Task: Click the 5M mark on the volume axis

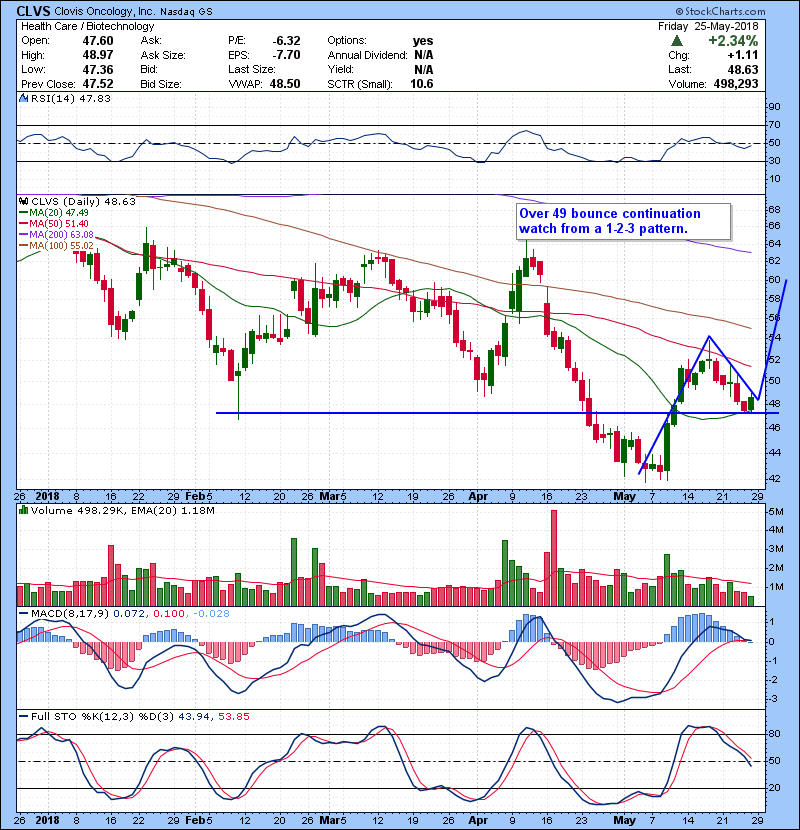Action: 776,511
